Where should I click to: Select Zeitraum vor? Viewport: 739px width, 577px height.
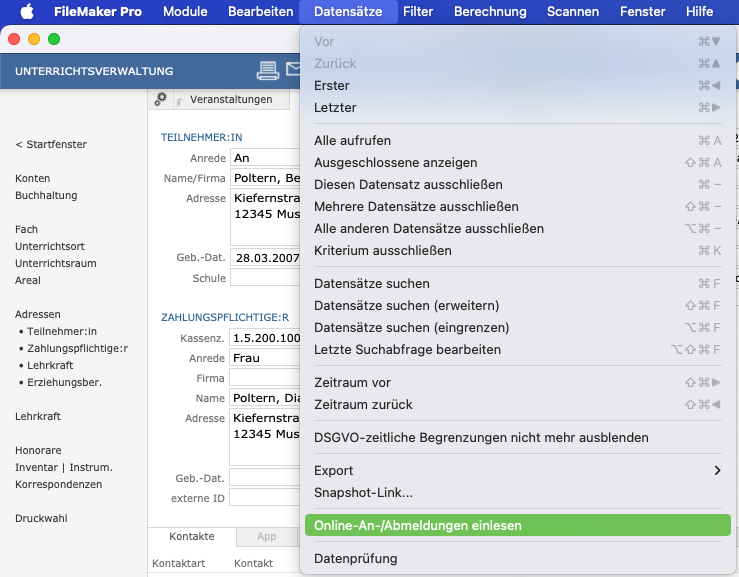coord(518,382)
